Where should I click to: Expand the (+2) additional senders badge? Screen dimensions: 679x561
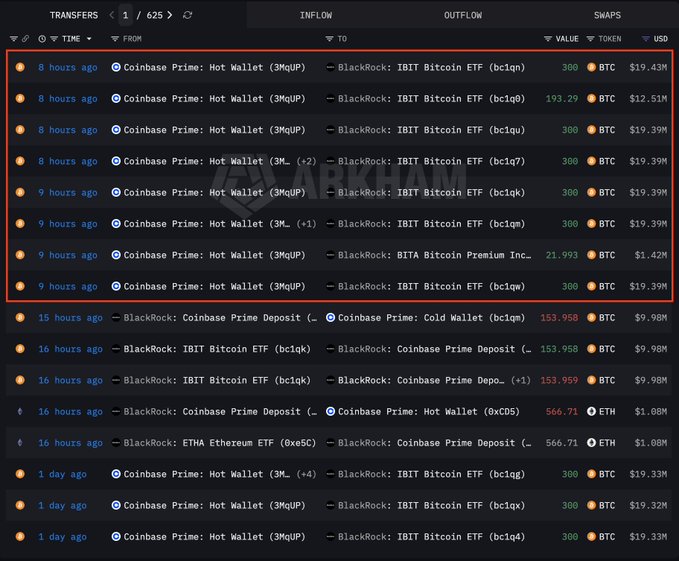(306, 161)
